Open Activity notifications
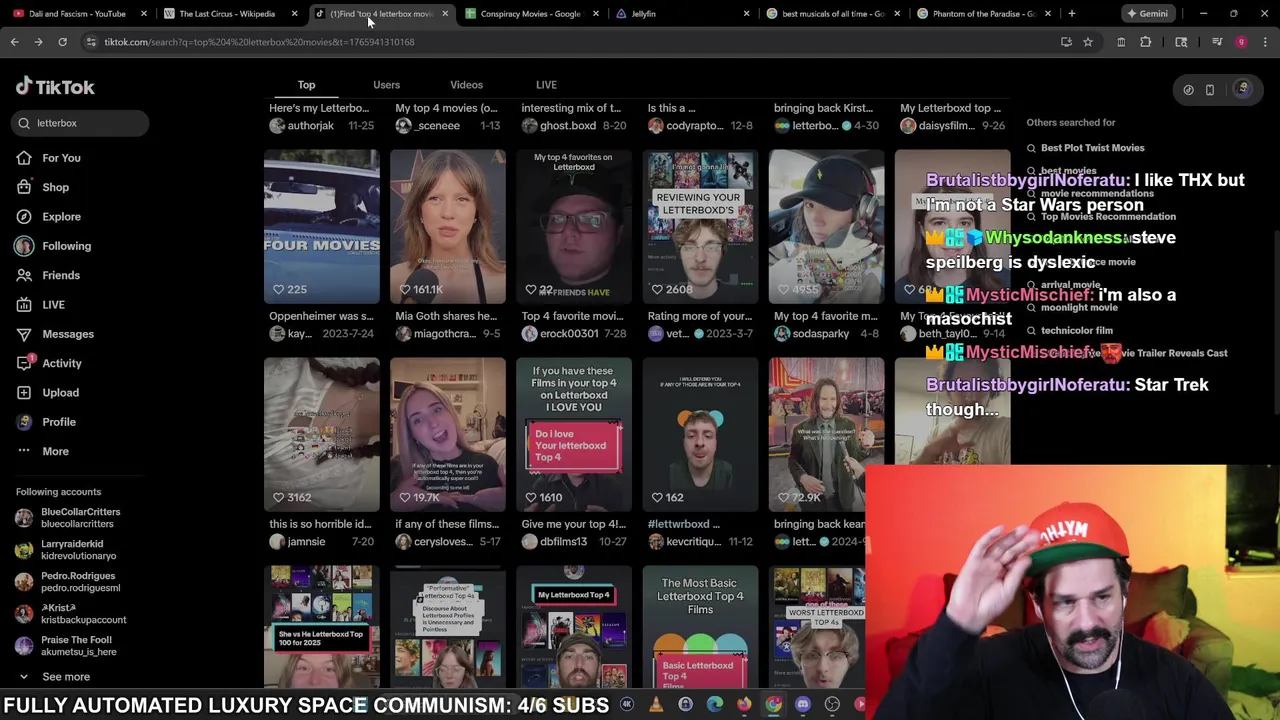Screen dimensions: 1280x720 pos(61,363)
